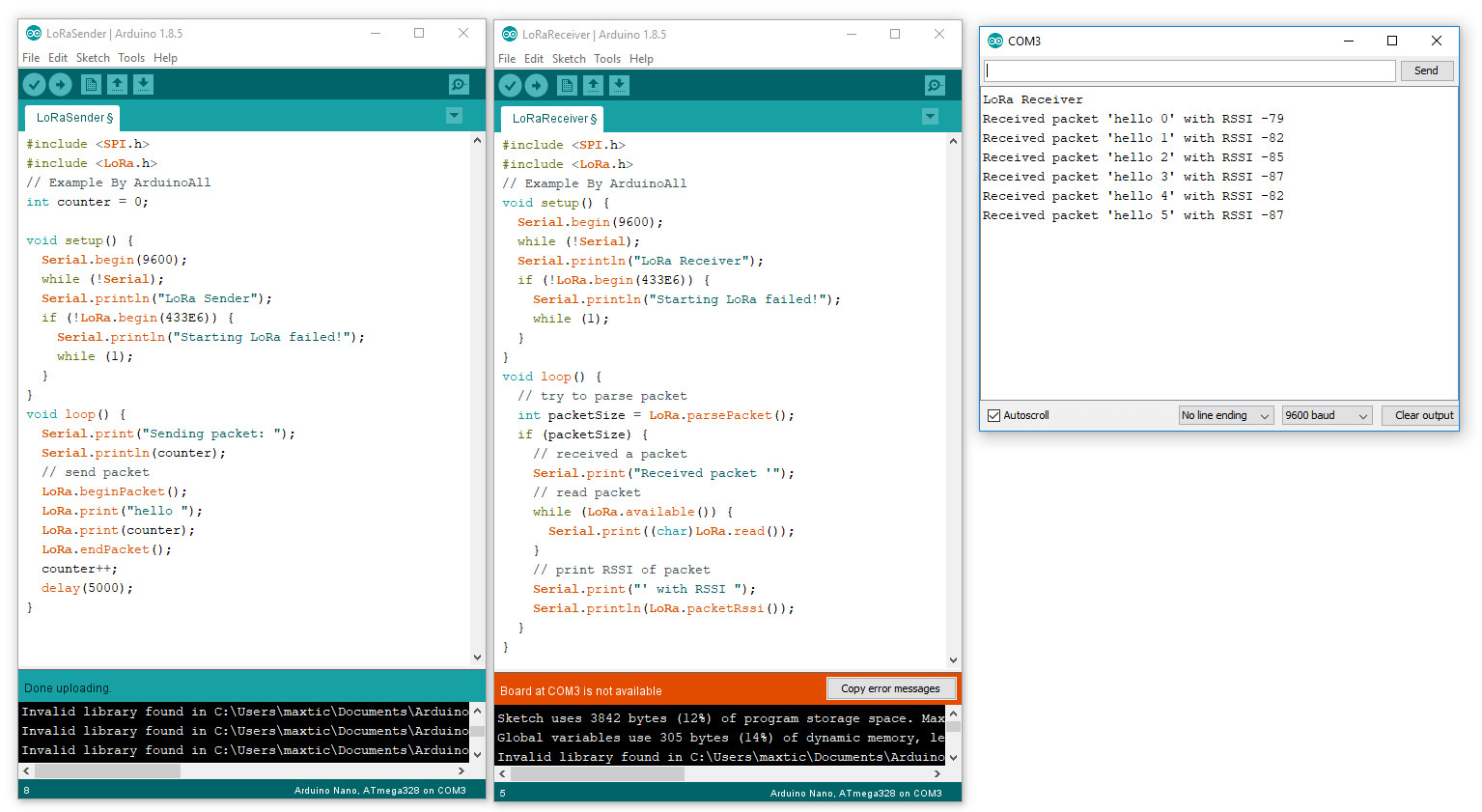
Task: Select the LoRaReceiver sketch tab
Action: (551, 119)
